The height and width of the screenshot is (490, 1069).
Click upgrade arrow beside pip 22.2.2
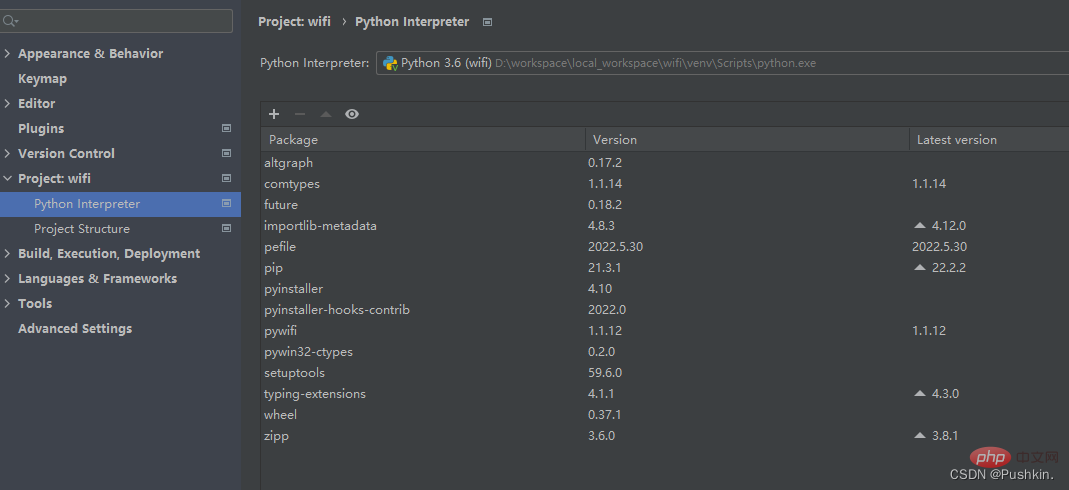[920, 268]
